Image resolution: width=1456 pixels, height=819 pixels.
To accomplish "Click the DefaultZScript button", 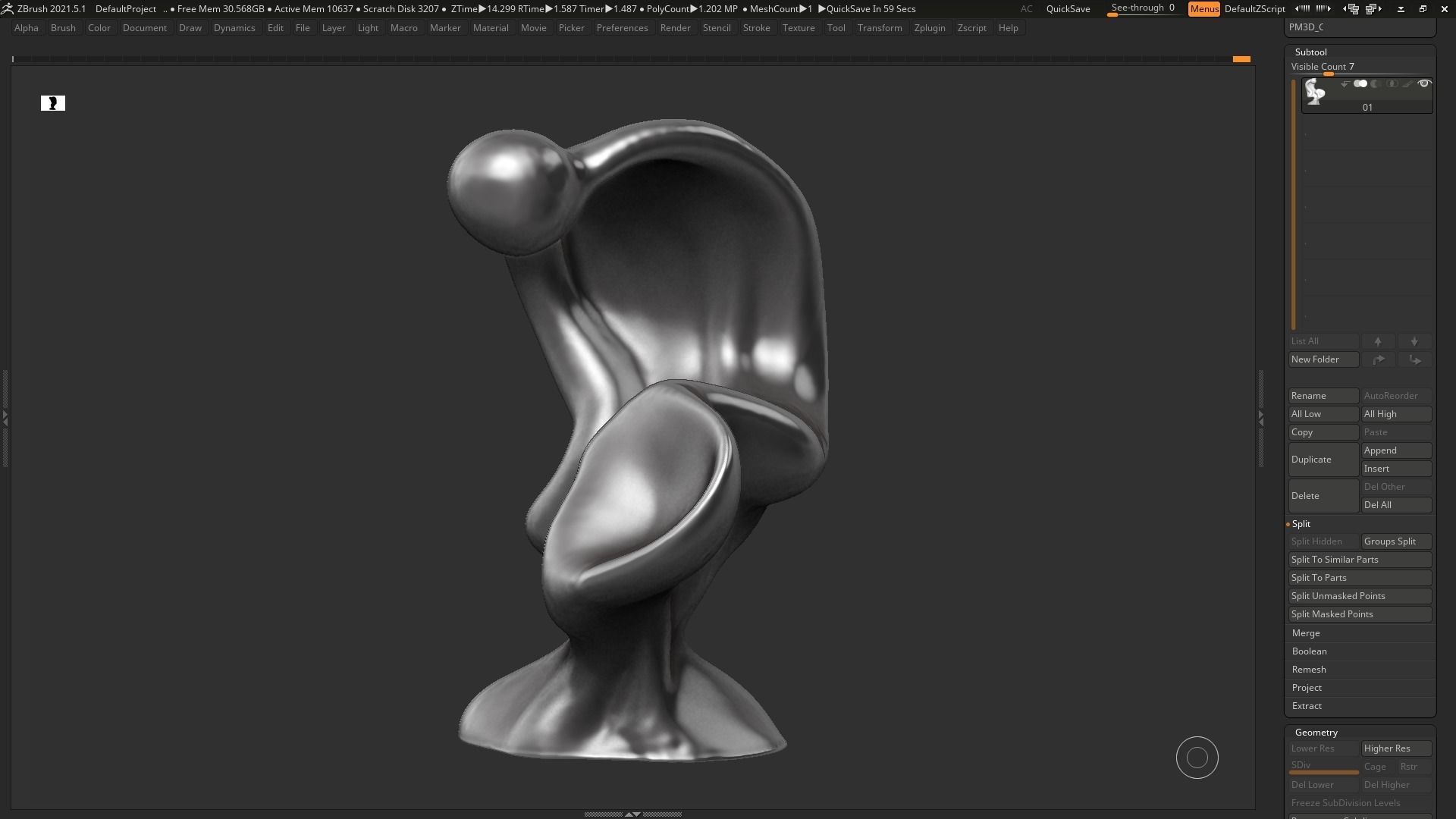I will pos(1254,9).
